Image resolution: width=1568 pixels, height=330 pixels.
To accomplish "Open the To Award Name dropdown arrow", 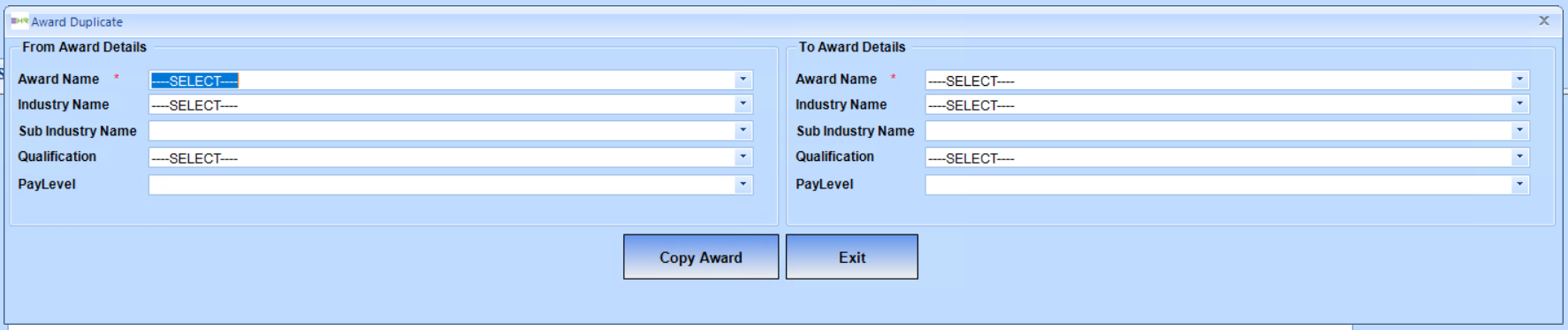I will 1519,80.
